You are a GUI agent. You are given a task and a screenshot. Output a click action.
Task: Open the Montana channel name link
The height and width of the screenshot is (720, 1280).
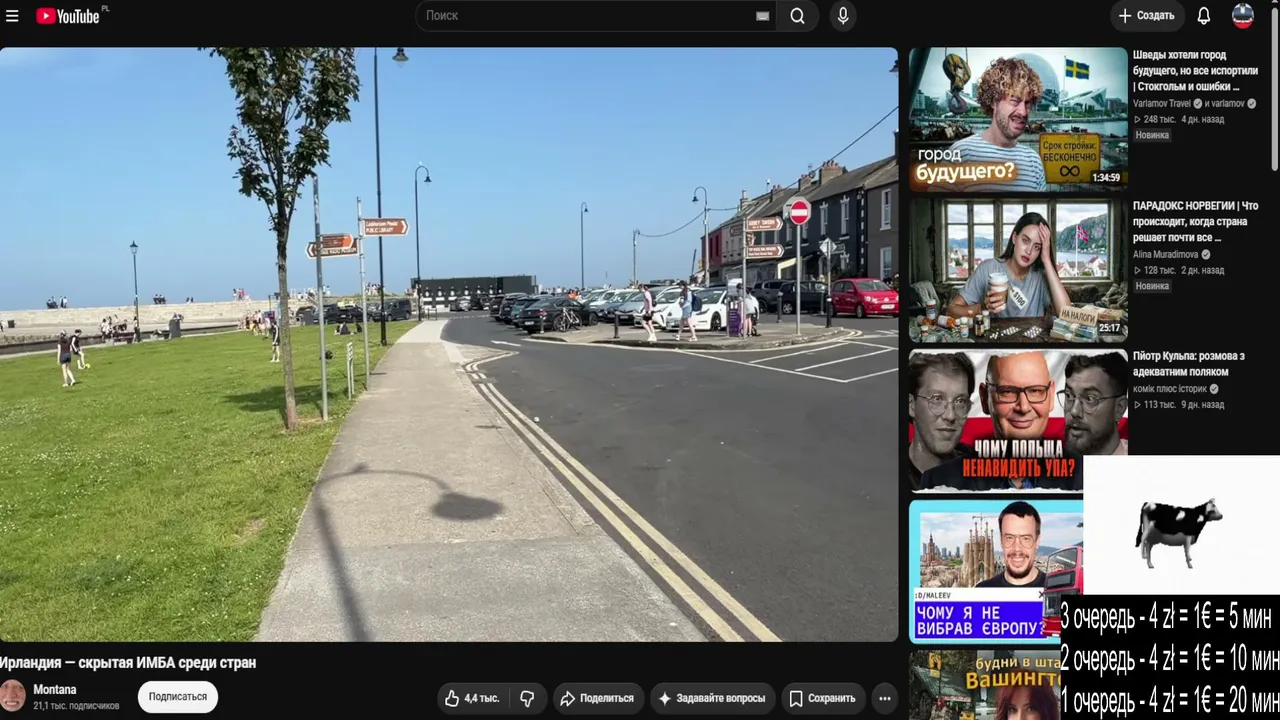55,690
